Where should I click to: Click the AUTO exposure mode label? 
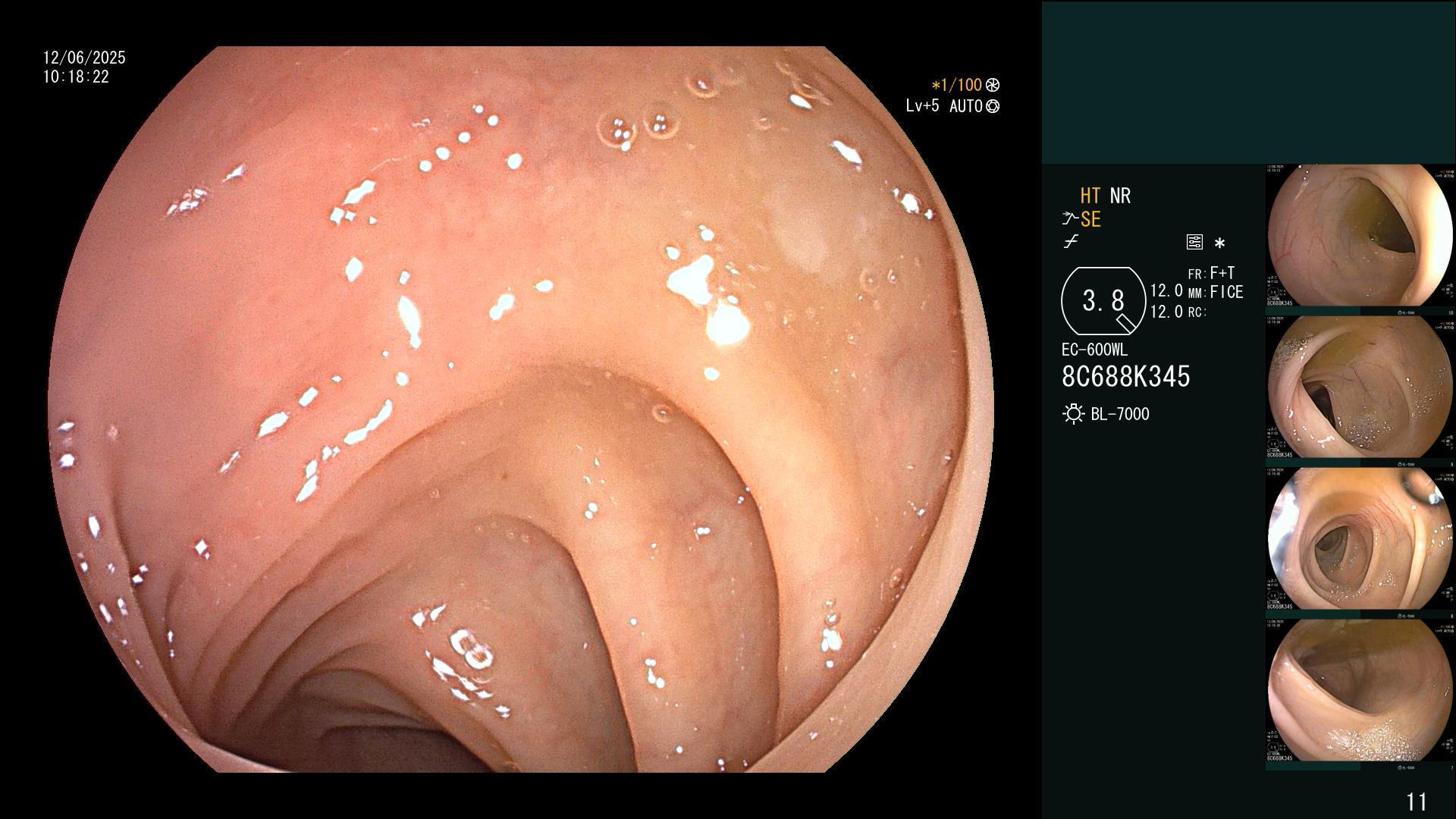[x=966, y=106]
